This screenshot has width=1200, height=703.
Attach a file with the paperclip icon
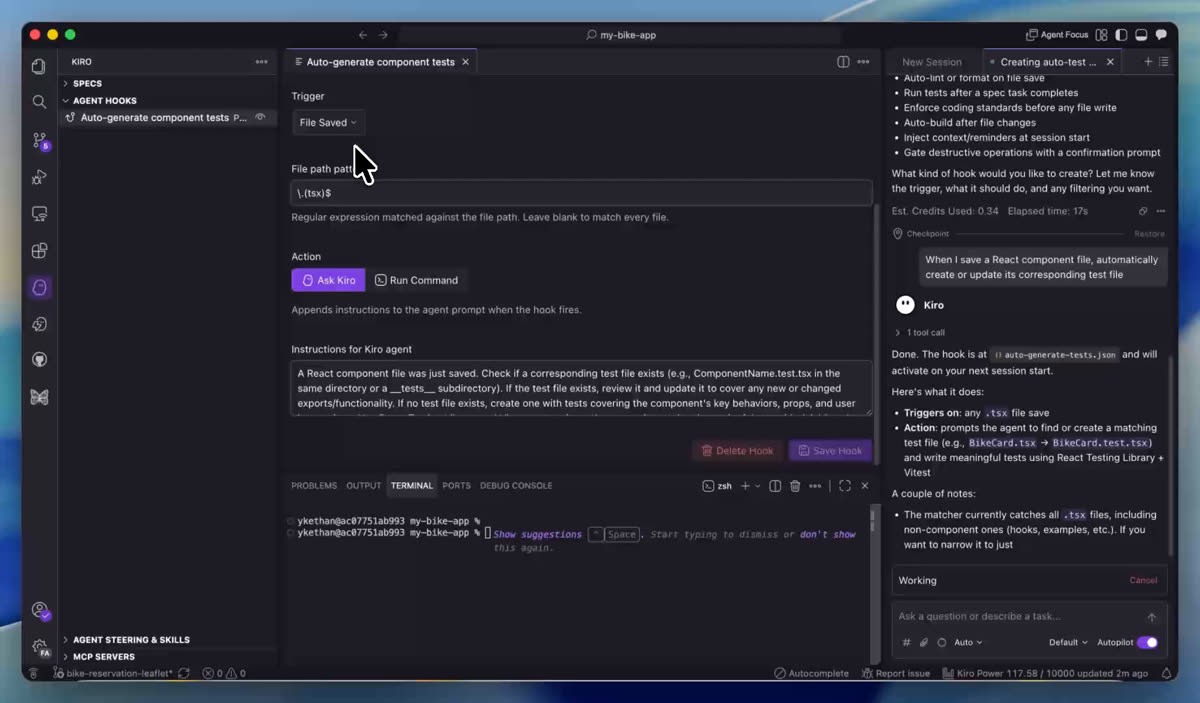pos(924,643)
